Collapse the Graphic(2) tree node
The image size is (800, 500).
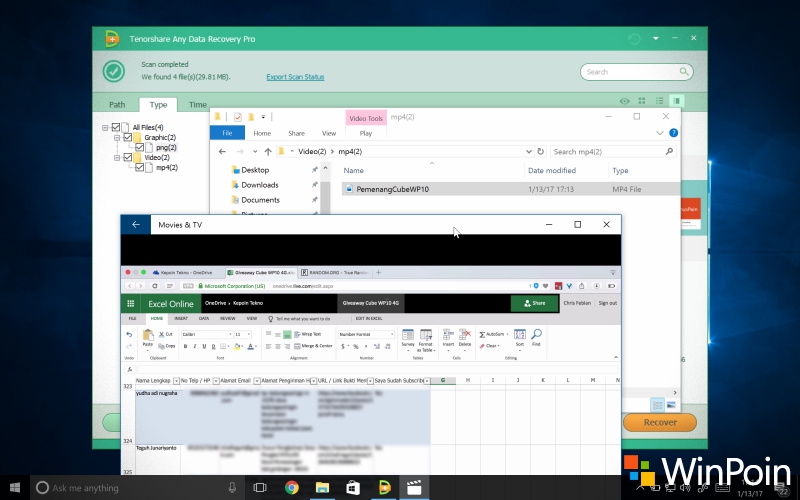[x=117, y=138]
